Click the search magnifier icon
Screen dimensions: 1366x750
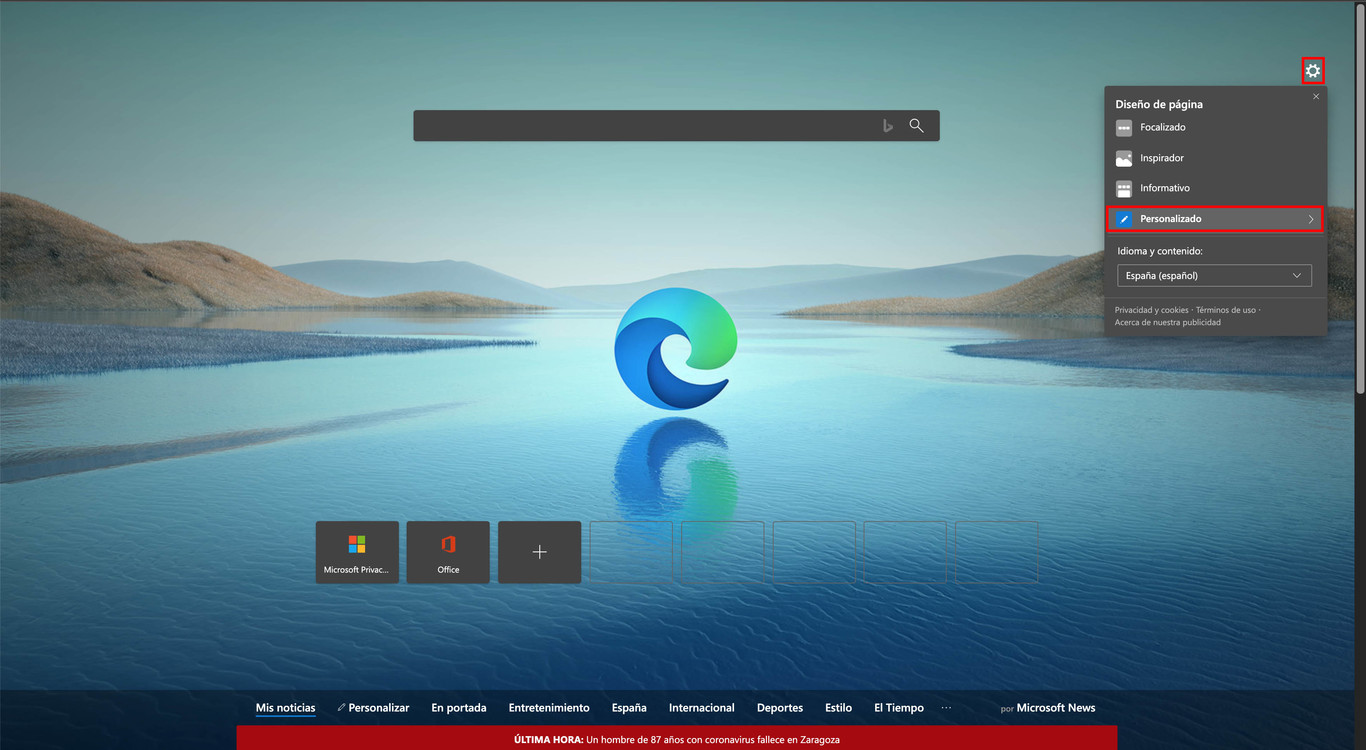(916, 126)
